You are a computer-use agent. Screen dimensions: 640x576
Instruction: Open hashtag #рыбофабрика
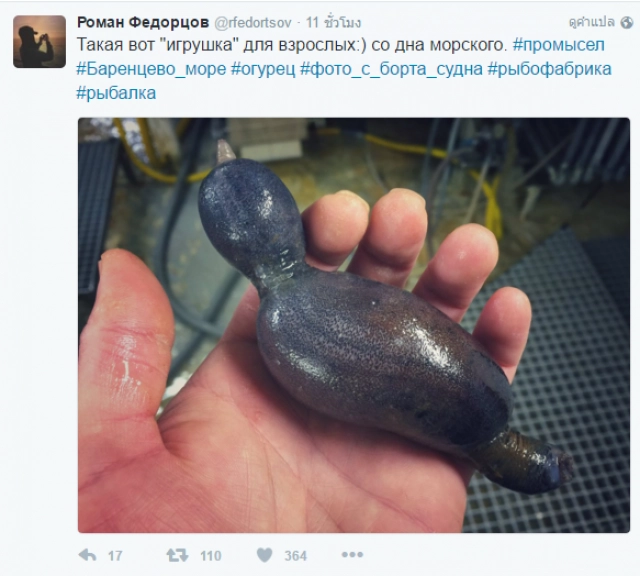point(550,69)
